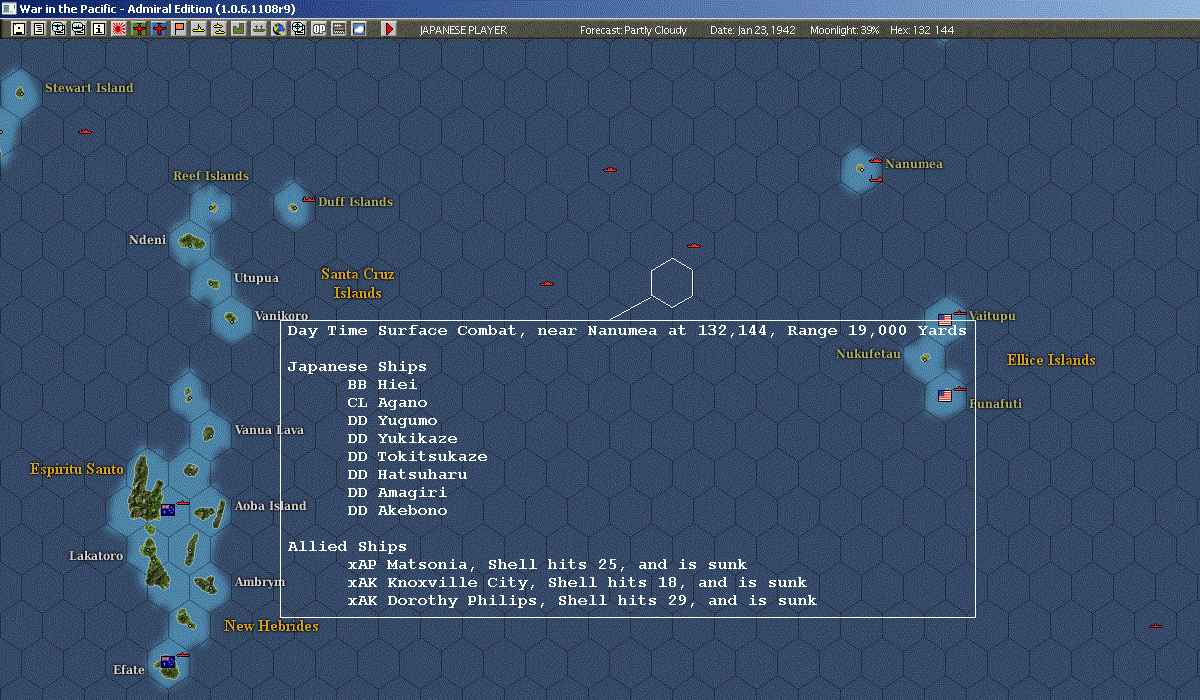The width and height of the screenshot is (1200, 700).
Task: Click the green ship silhouette toolbar icon
Action: (x=259, y=29)
